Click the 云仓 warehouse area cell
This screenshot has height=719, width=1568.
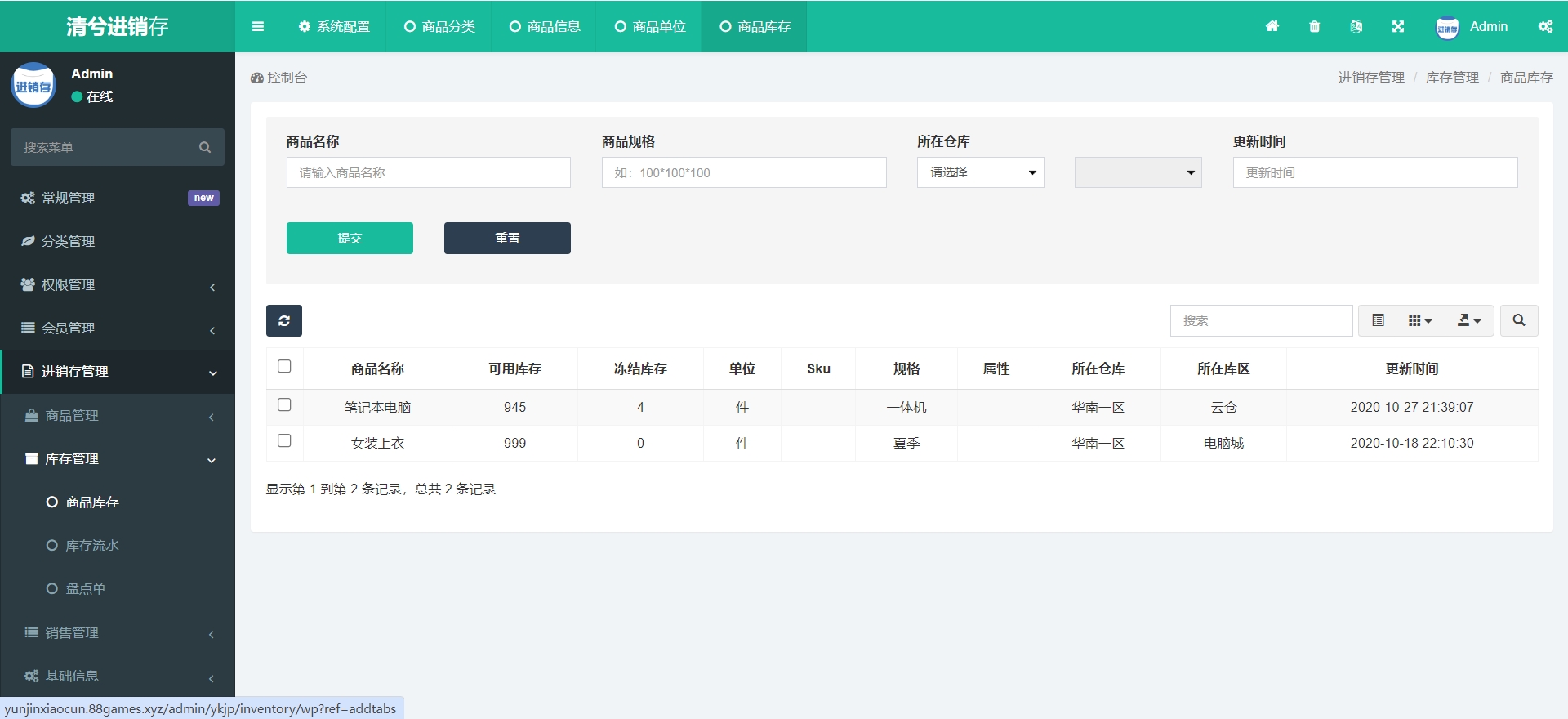click(1223, 407)
